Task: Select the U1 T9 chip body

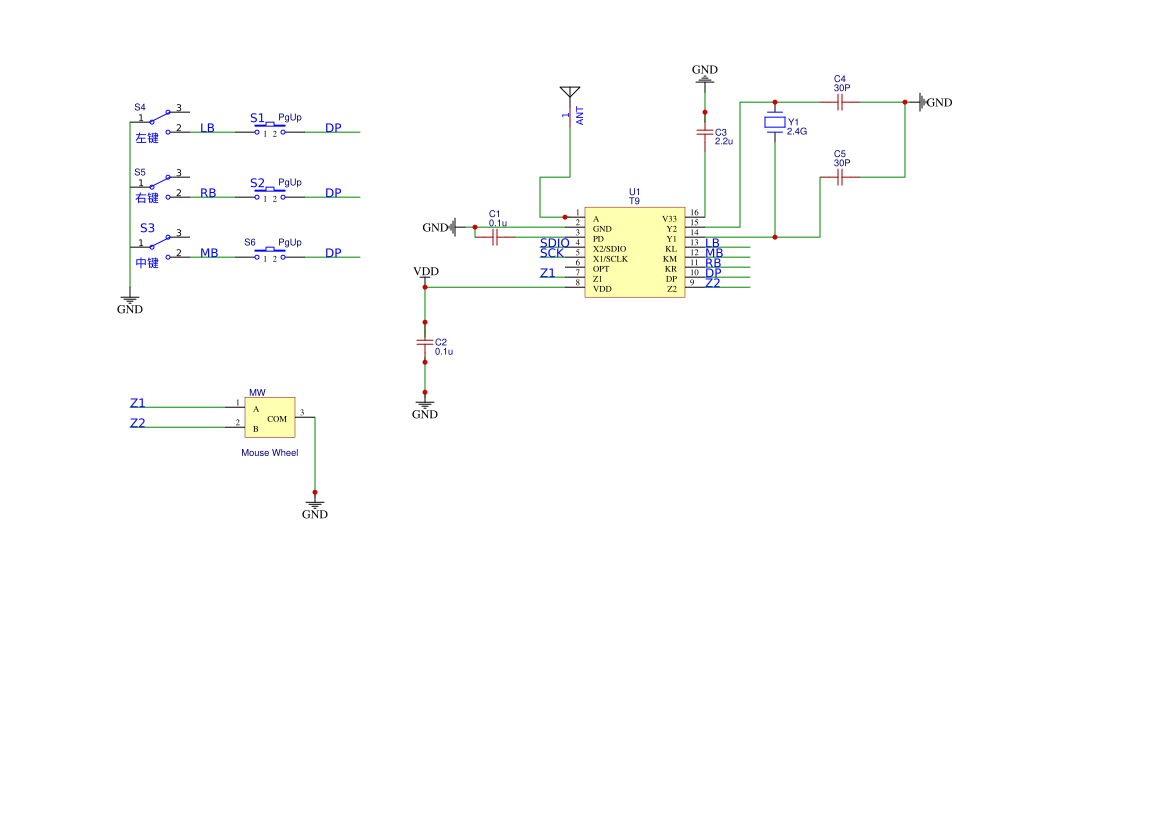Action: [x=634, y=253]
